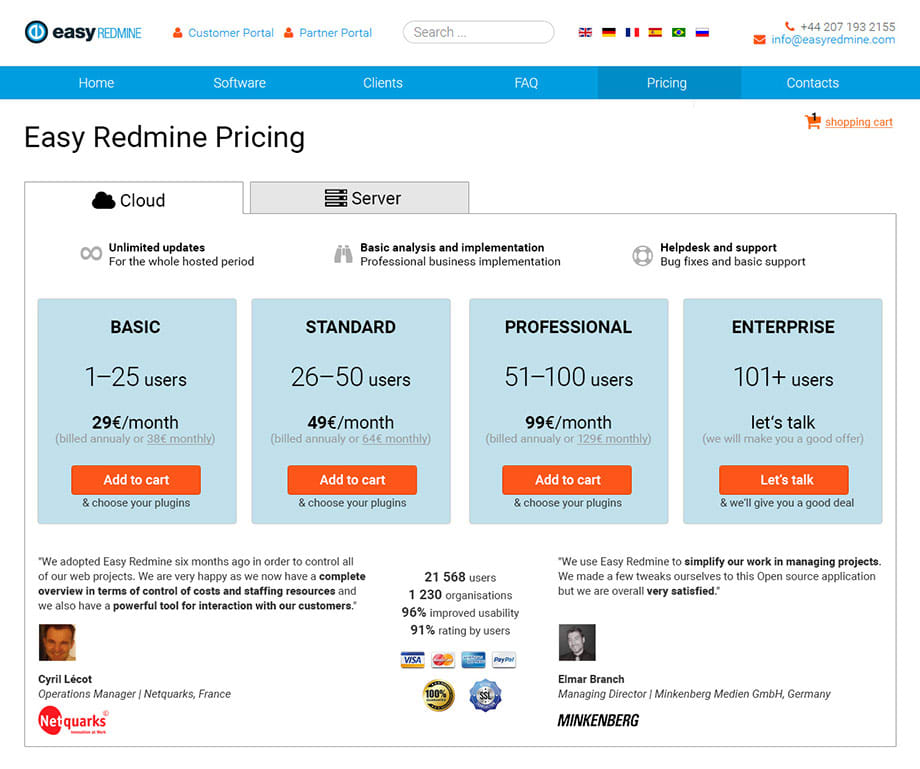The height and width of the screenshot is (769, 920).
Task: Click the email envelope icon
Action: pyautogui.click(x=759, y=40)
